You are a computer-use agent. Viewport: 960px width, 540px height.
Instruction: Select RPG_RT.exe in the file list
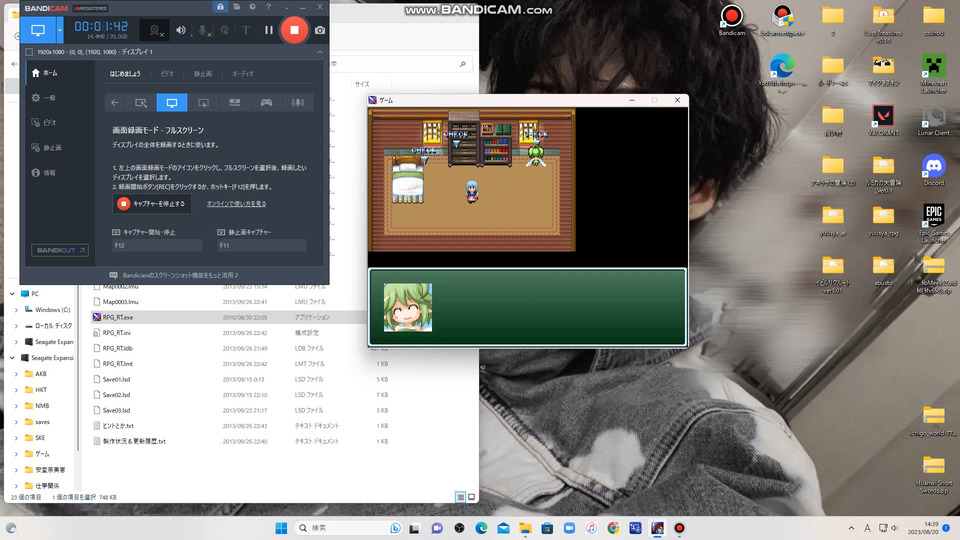(x=118, y=317)
